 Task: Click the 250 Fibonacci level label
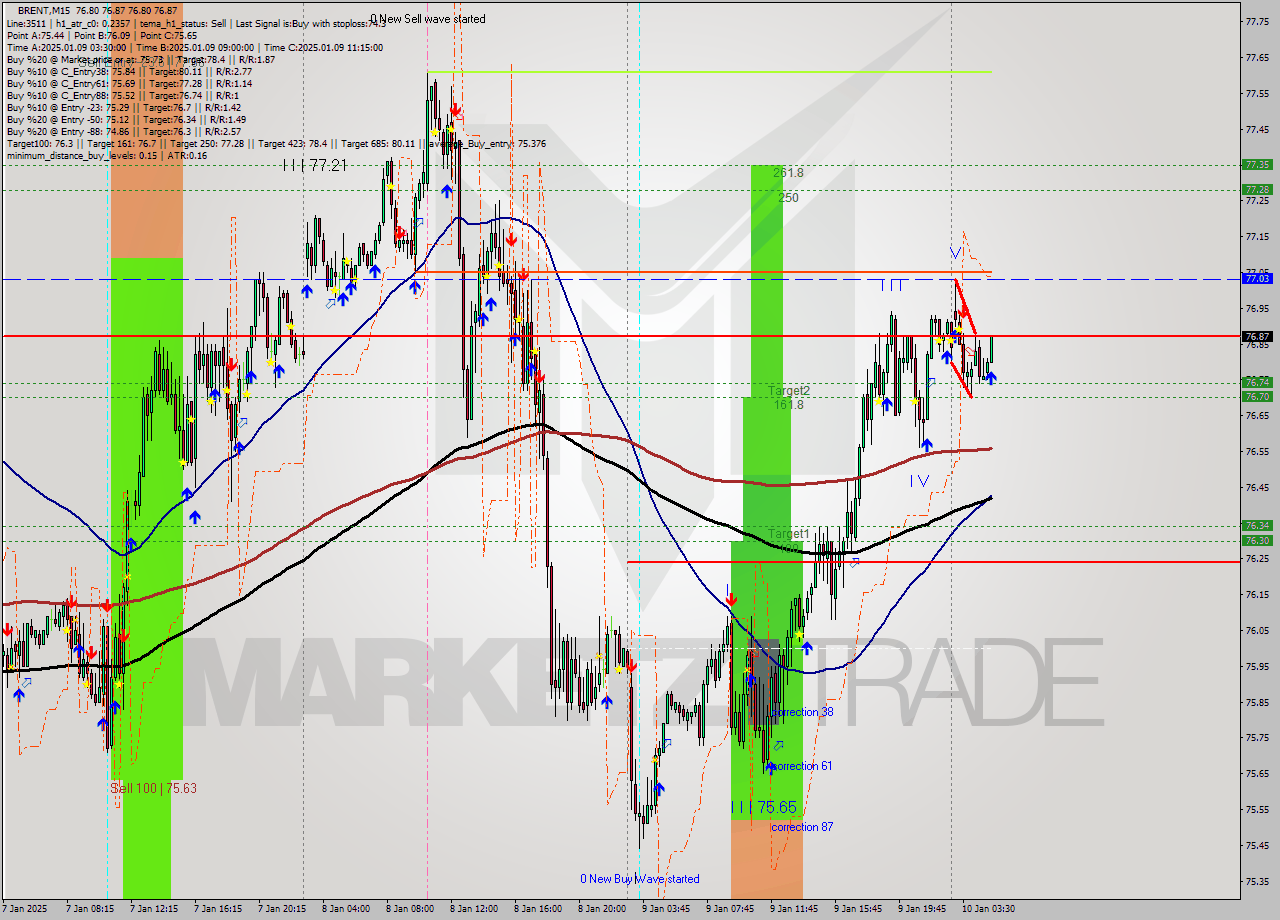click(x=789, y=198)
